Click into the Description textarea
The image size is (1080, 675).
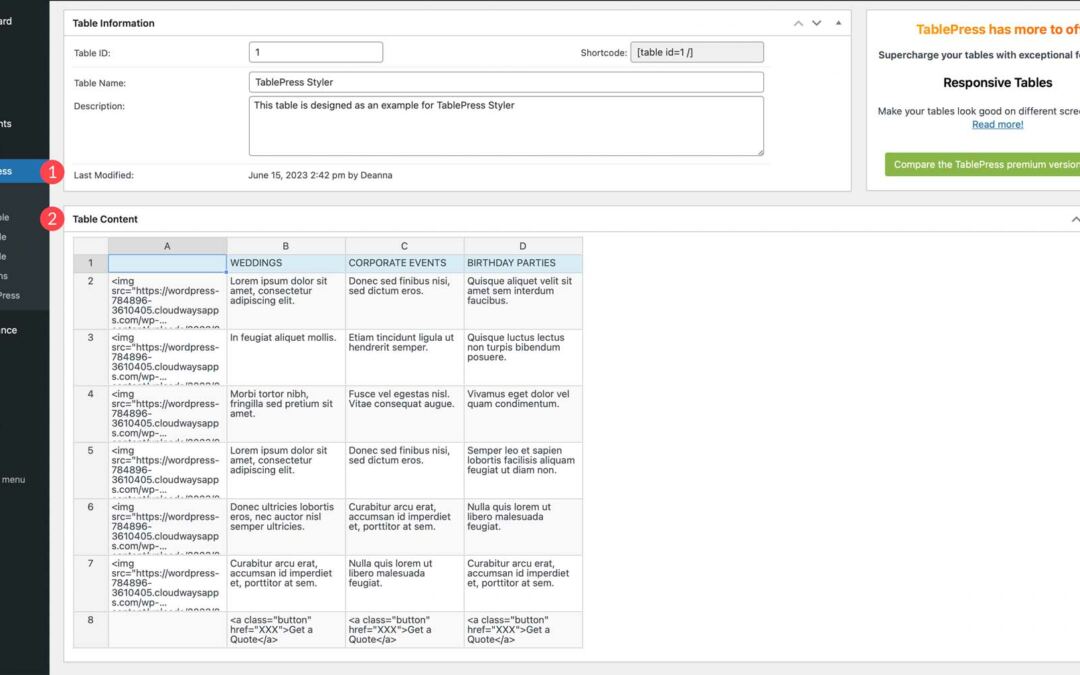tap(505, 125)
